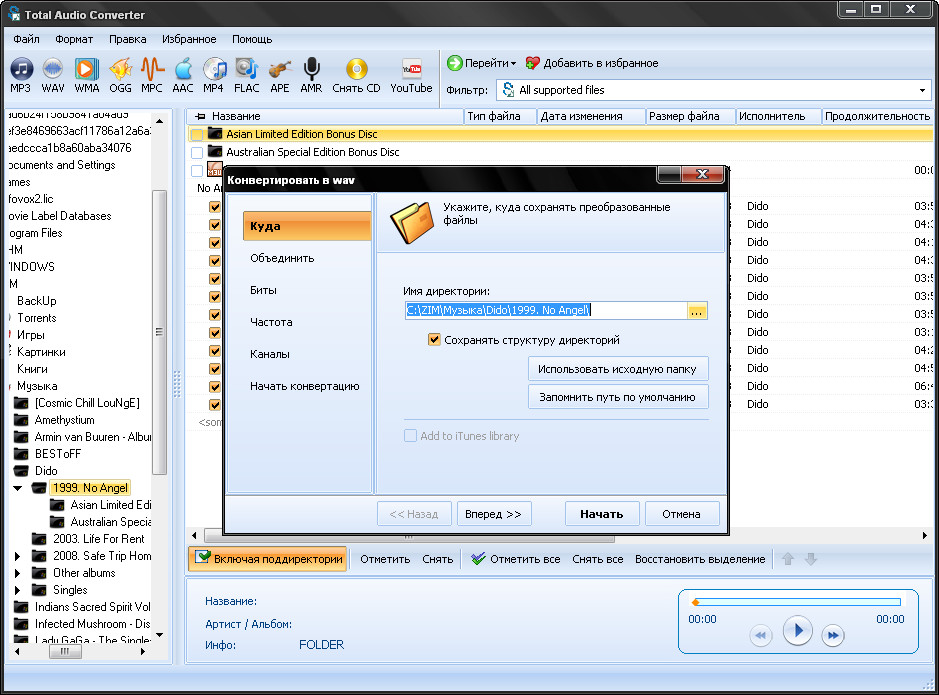The width and height of the screenshot is (939, 695).
Task: Select the AMR microphone icon
Action: click(x=311, y=70)
